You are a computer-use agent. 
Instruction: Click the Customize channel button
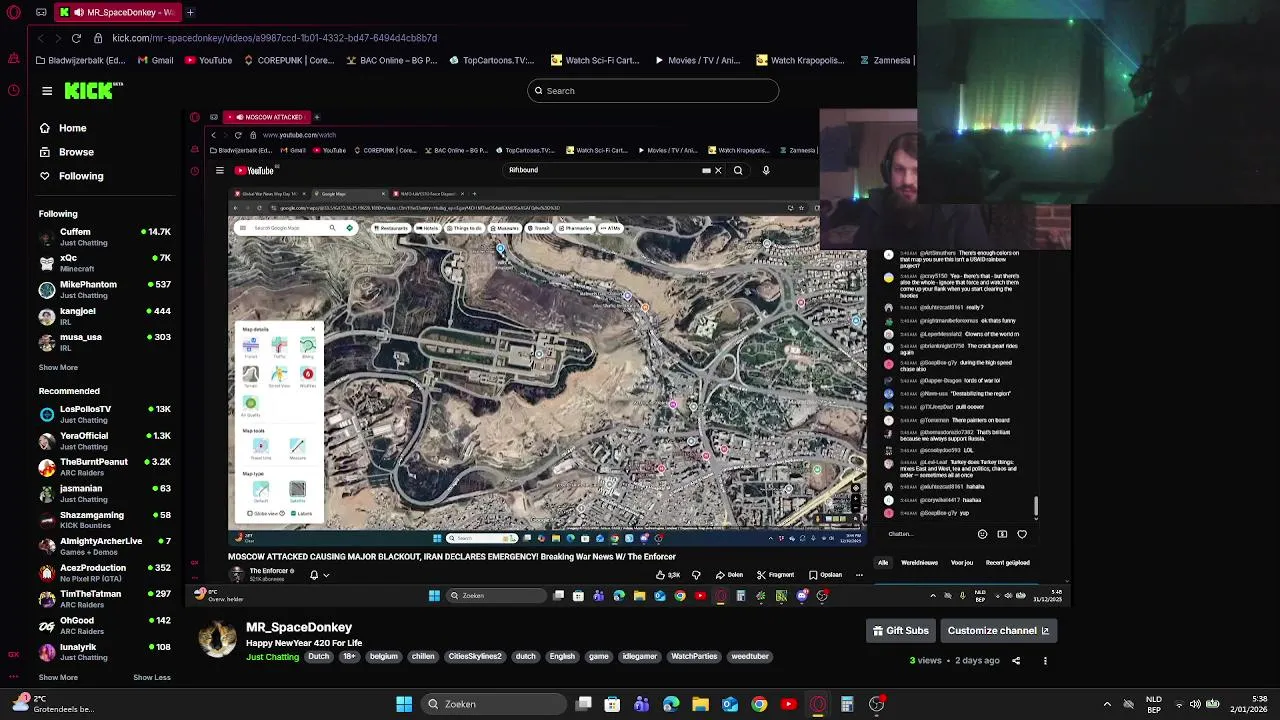(x=998, y=631)
